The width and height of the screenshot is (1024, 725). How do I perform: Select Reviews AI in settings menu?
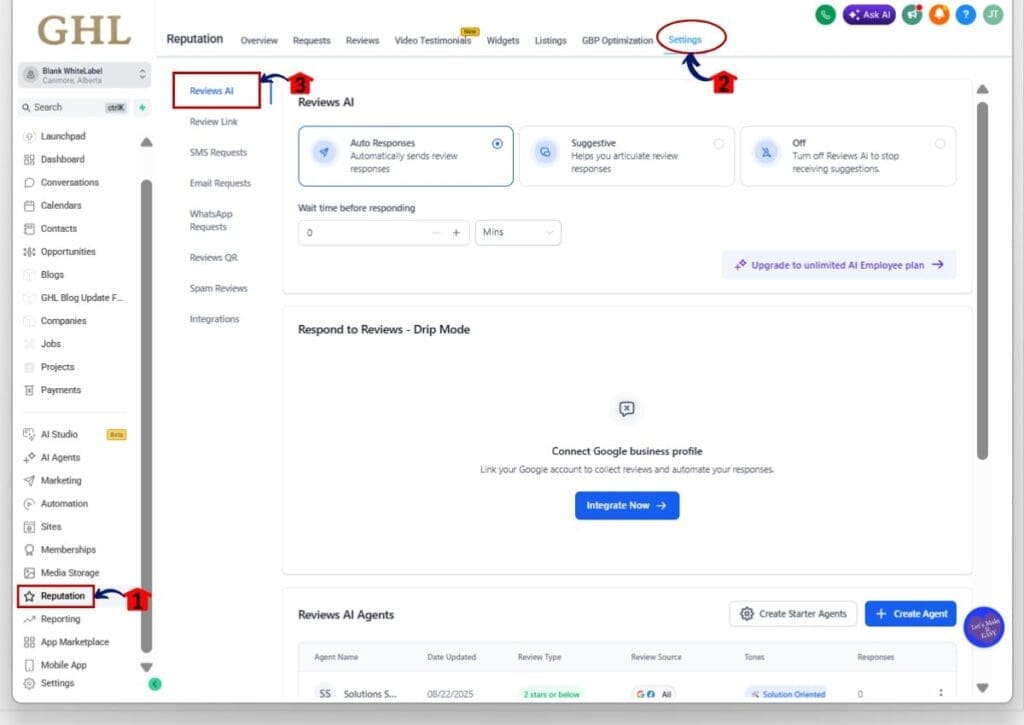[x=212, y=91]
